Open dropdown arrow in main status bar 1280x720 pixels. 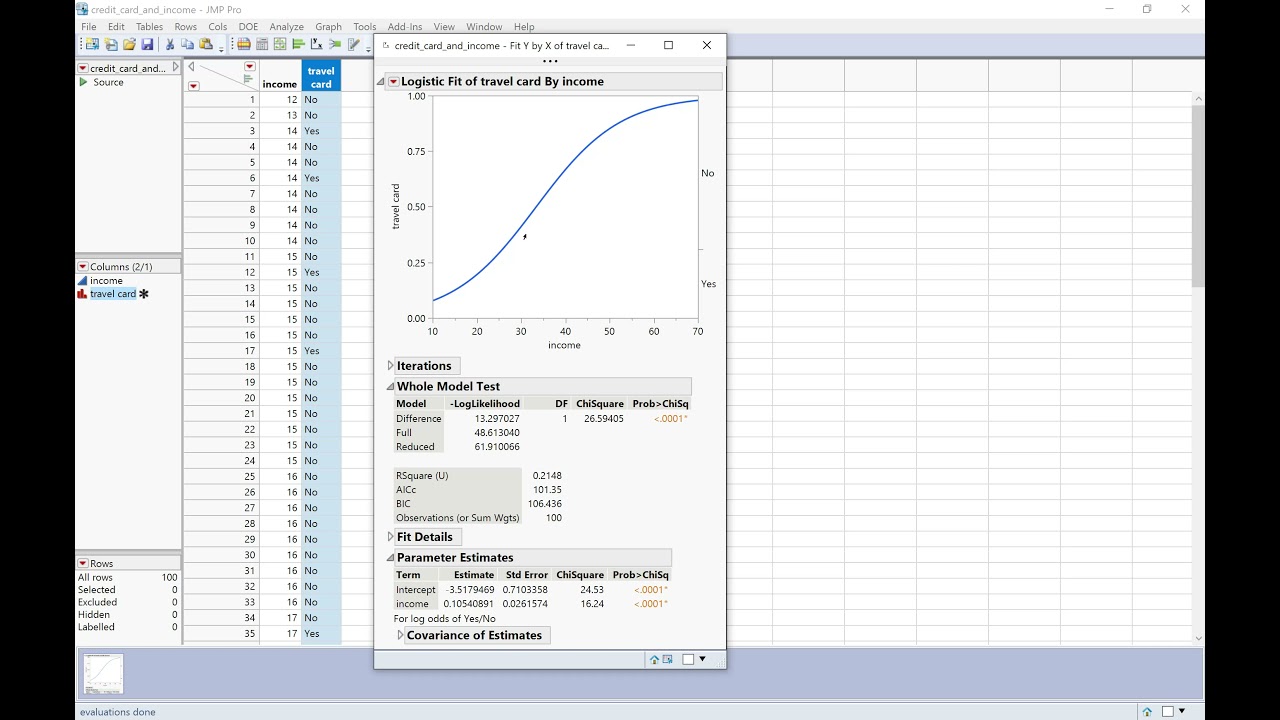1182,712
